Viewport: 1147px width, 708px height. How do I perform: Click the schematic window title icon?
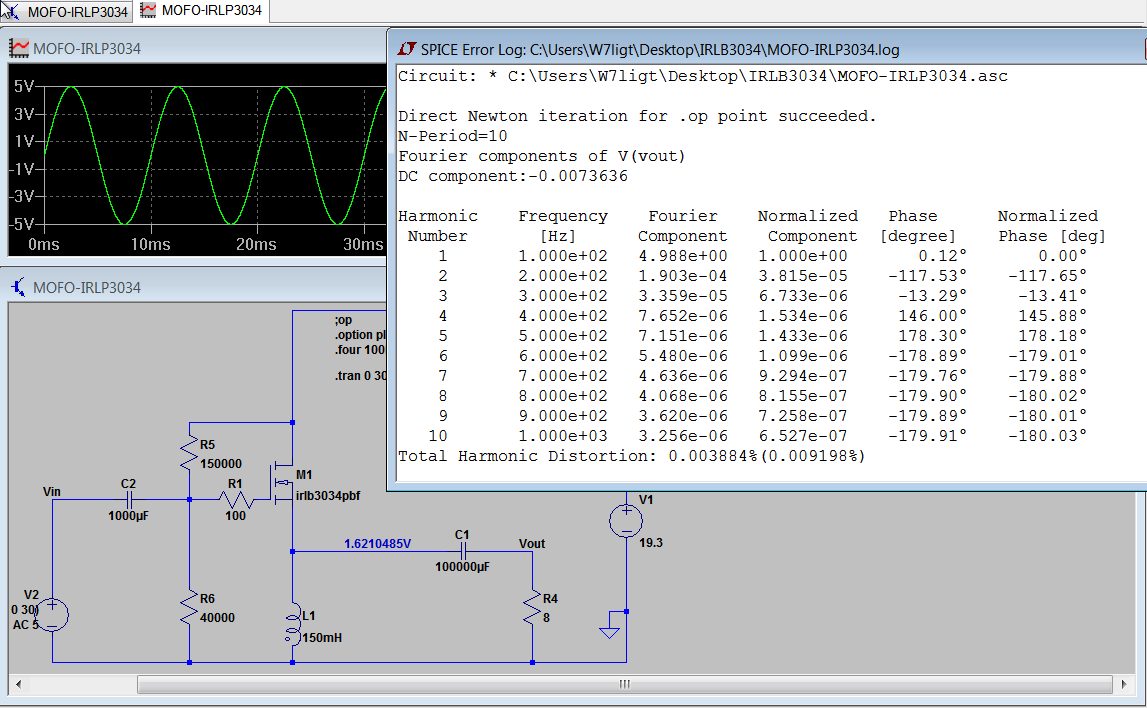click(18, 287)
